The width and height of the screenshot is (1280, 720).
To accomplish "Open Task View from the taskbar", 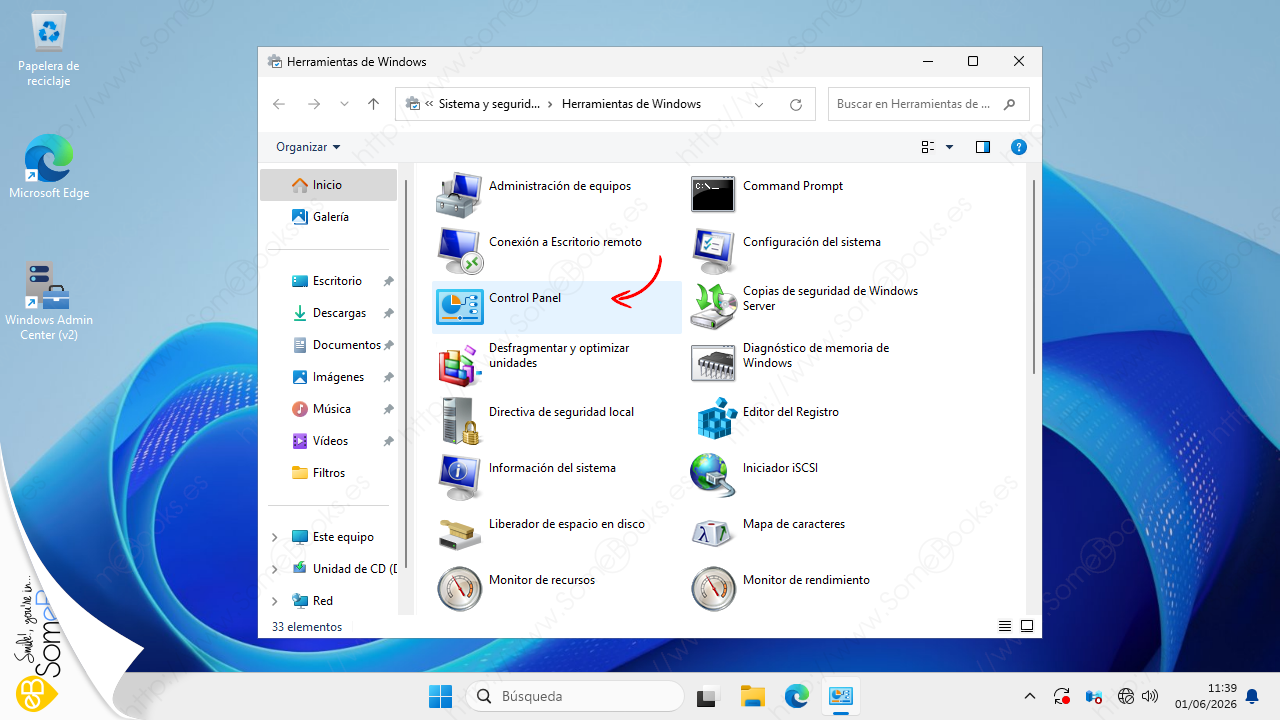I will [x=709, y=696].
